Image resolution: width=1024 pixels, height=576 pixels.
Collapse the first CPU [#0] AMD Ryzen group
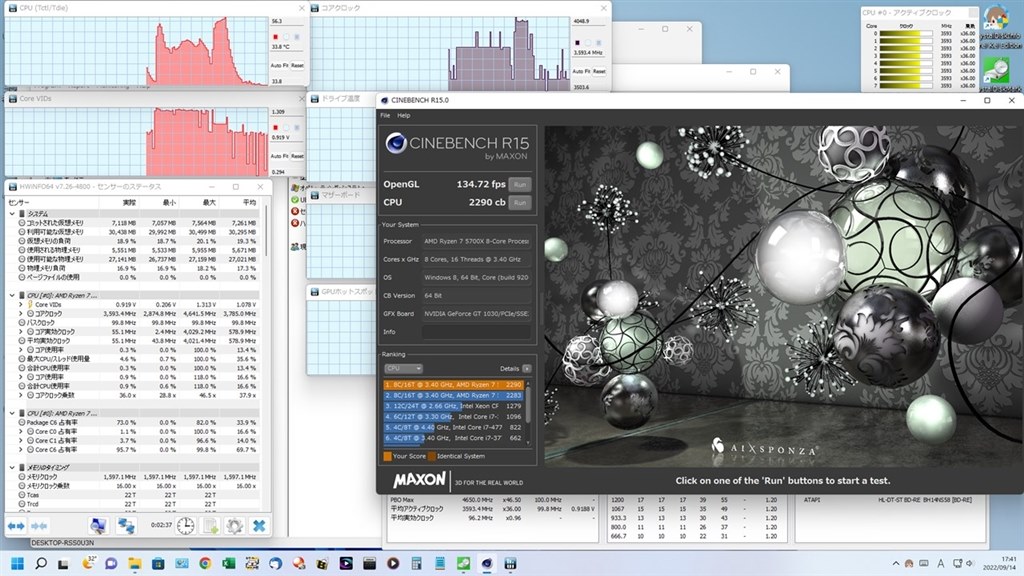[x=12, y=295]
